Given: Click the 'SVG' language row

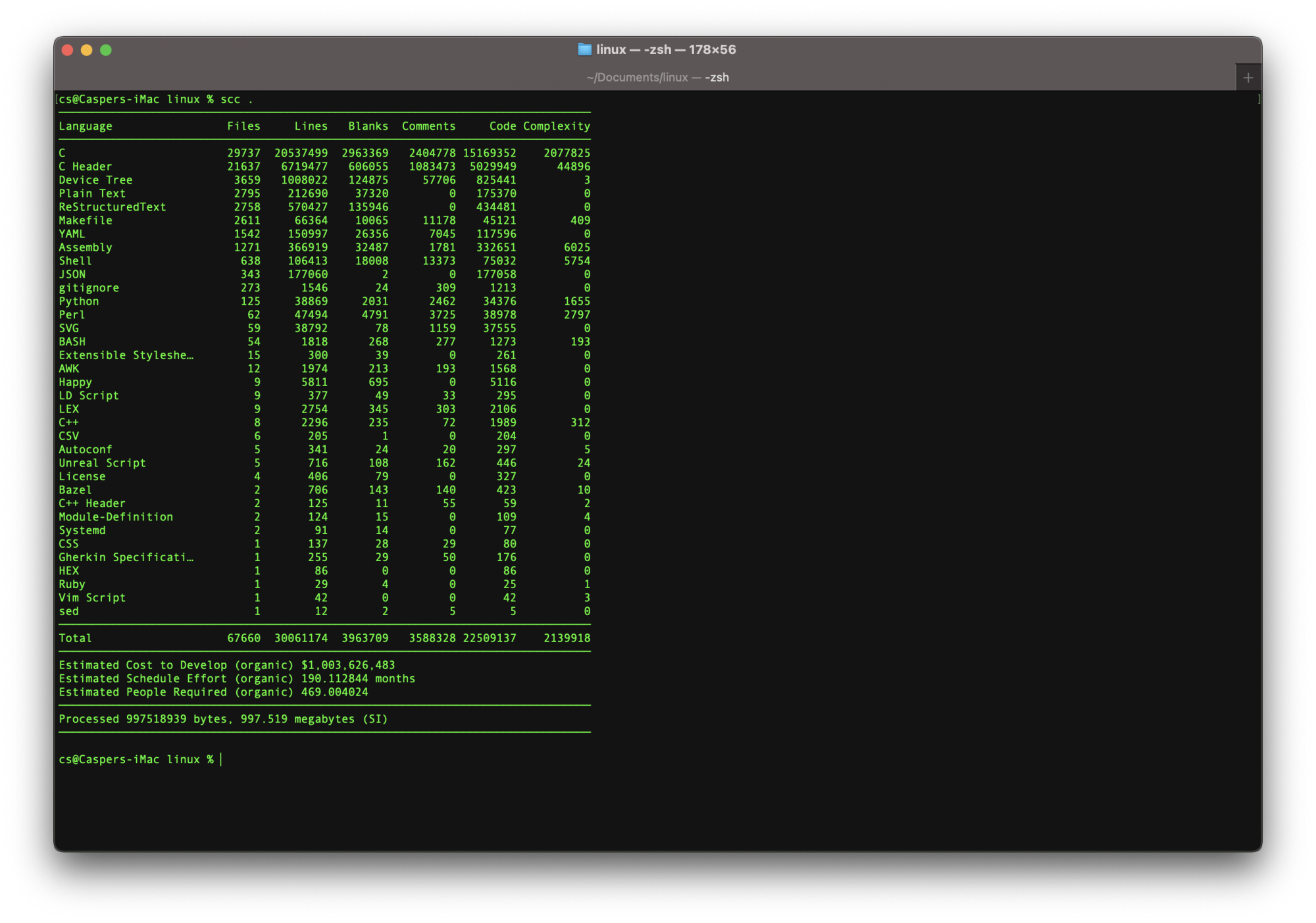Looking at the screenshot, I should tap(324, 328).
